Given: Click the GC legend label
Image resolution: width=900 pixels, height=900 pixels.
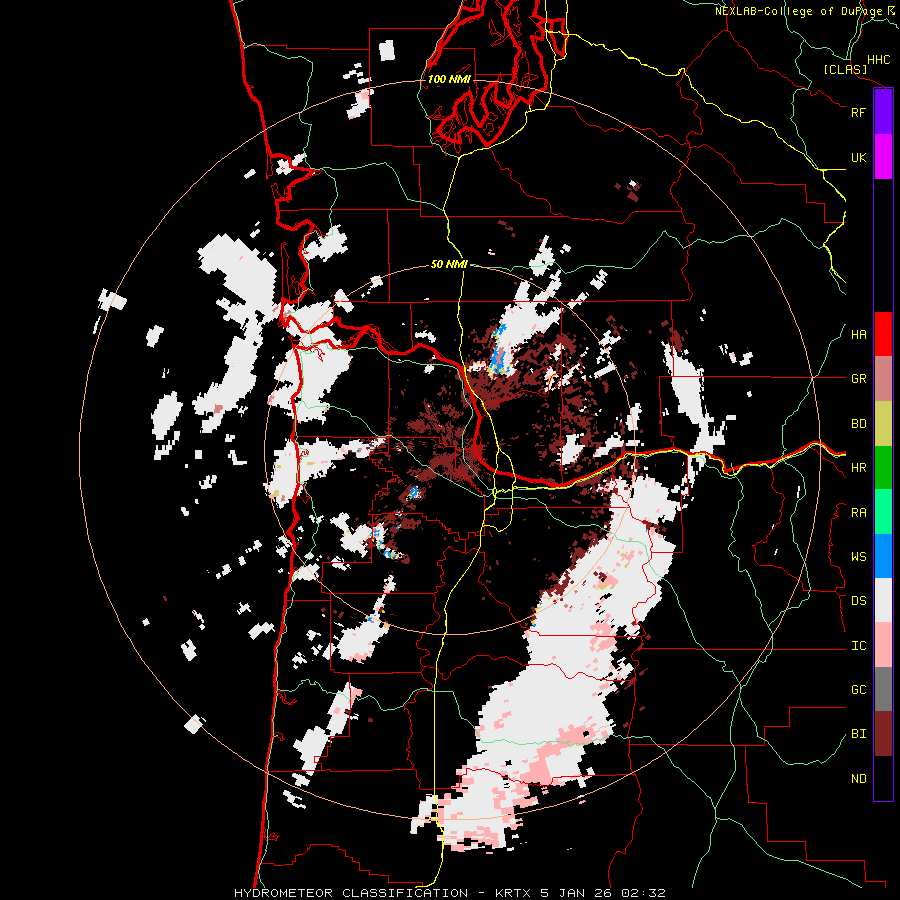Looking at the screenshot, I should 858,690.
